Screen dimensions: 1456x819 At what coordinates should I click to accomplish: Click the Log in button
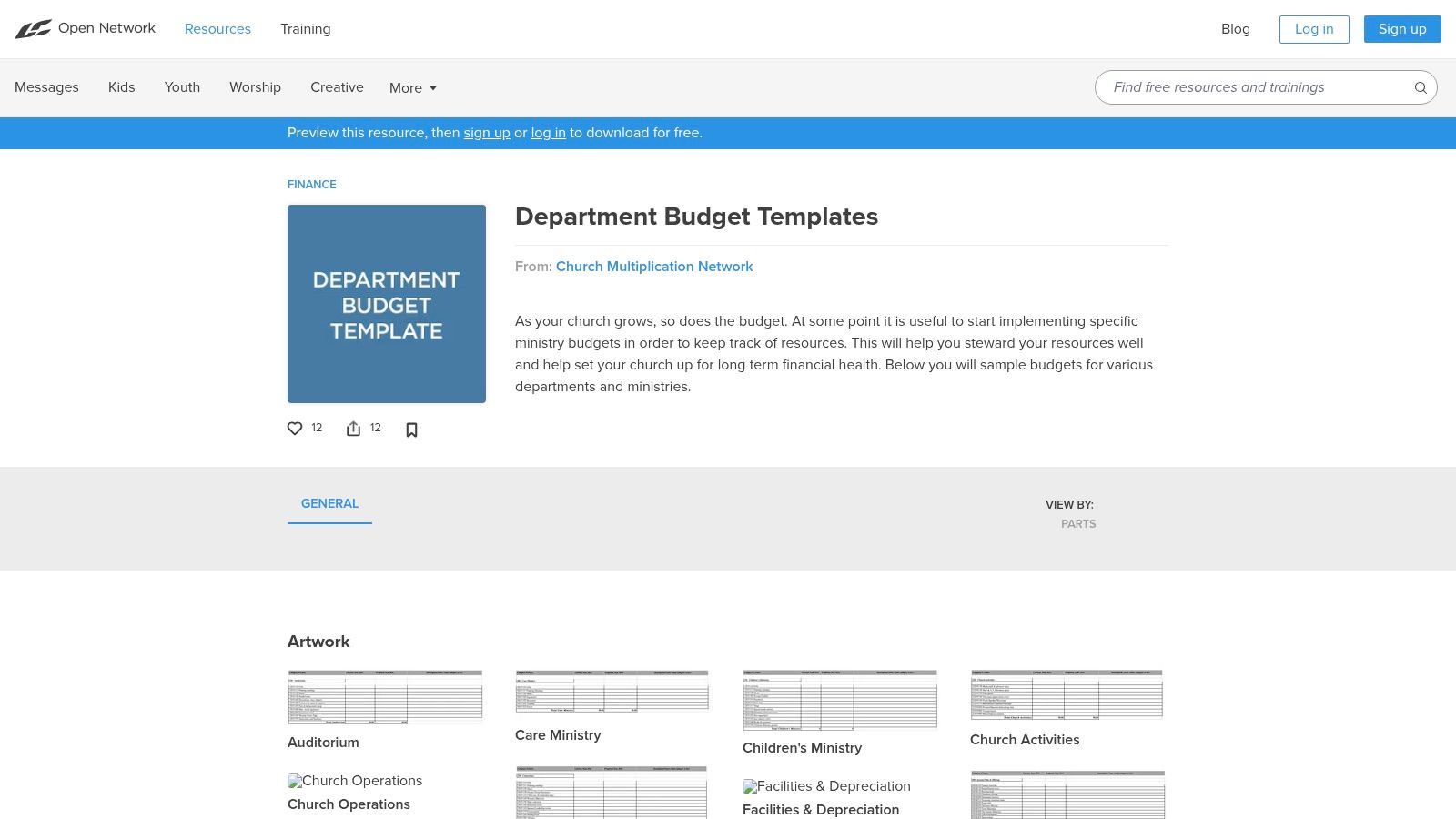tap(1314, 29)
